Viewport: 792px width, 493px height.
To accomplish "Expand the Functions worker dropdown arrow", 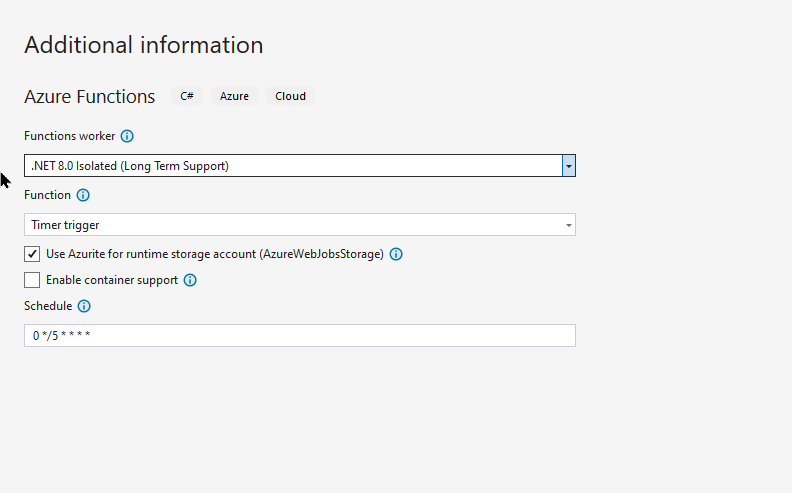I will 569,166.
